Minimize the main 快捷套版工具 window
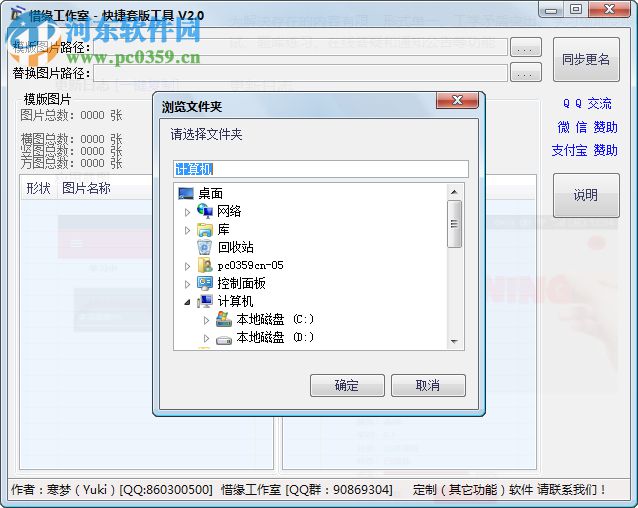Image resolution: width=638 pixels, height=508 pixels. 551,10
